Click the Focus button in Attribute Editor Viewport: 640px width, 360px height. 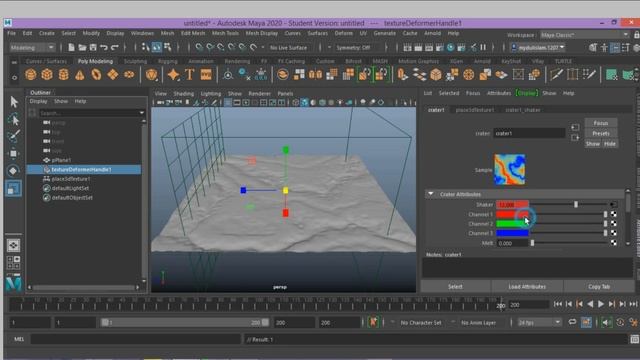[x=601, y=123]
